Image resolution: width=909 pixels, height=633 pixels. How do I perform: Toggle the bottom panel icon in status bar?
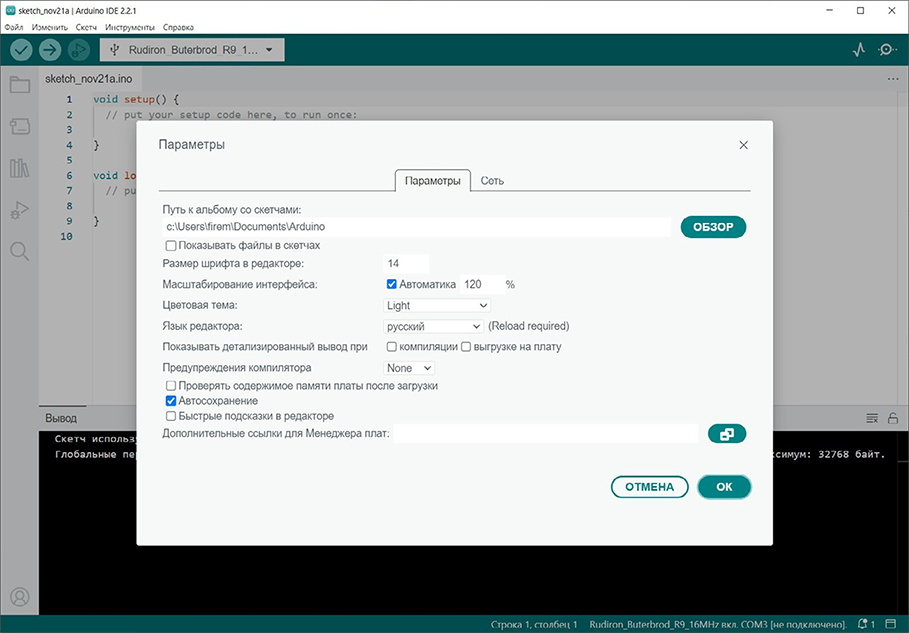click(x=893, y=624)
